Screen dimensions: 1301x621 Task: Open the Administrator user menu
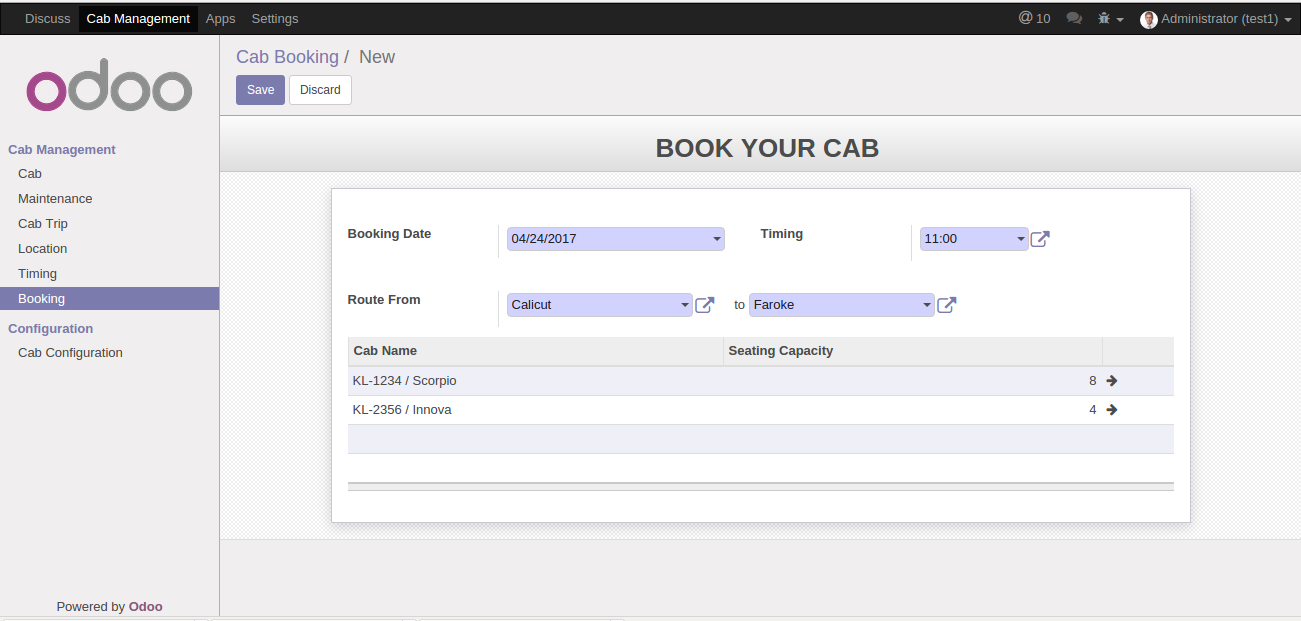(x=1216, y=18)
